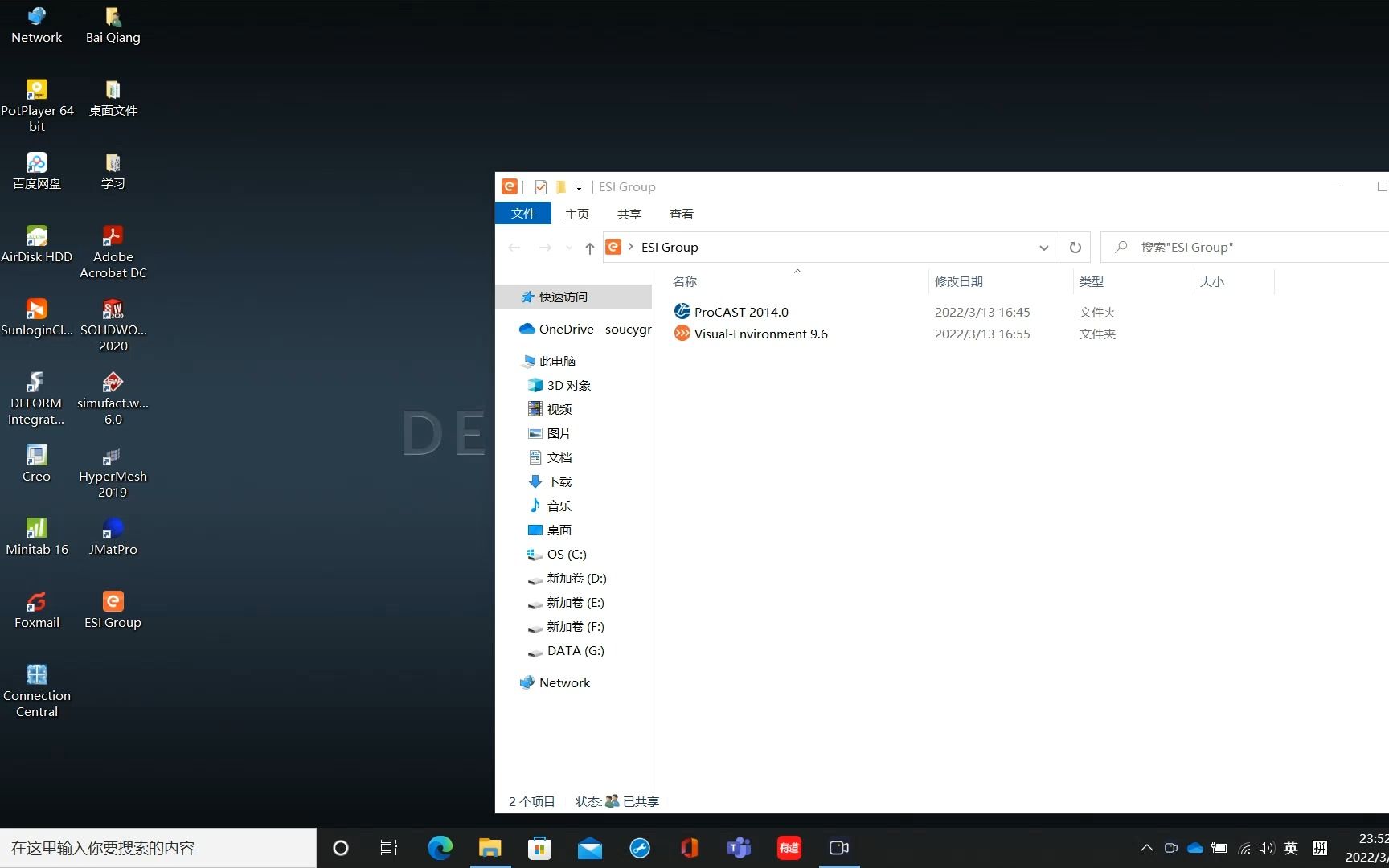Screen dimensions: 1389x868
Task: Expand the address bar history dropdown
Action: pos(1043,248)
